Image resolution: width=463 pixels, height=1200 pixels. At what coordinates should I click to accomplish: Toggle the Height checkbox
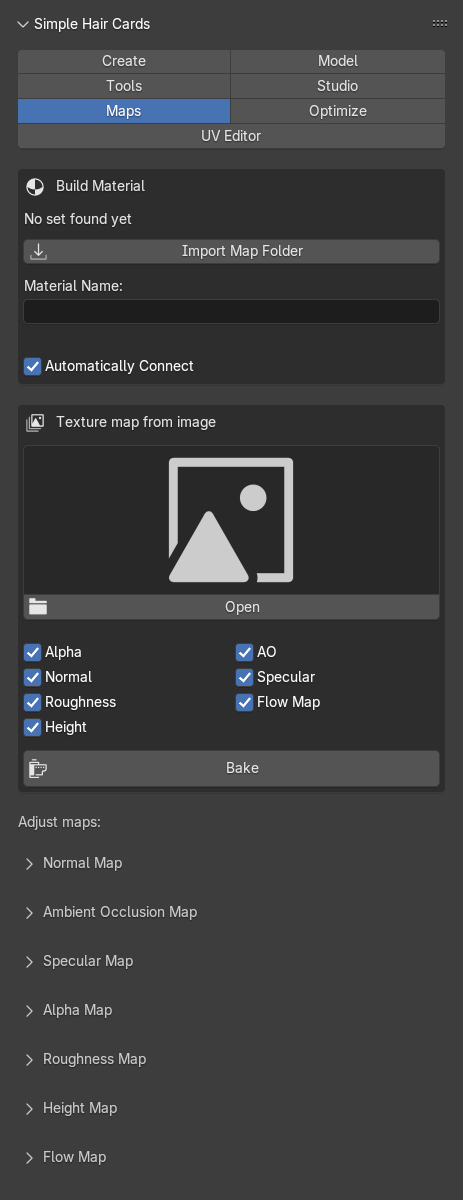pos(33,727)
